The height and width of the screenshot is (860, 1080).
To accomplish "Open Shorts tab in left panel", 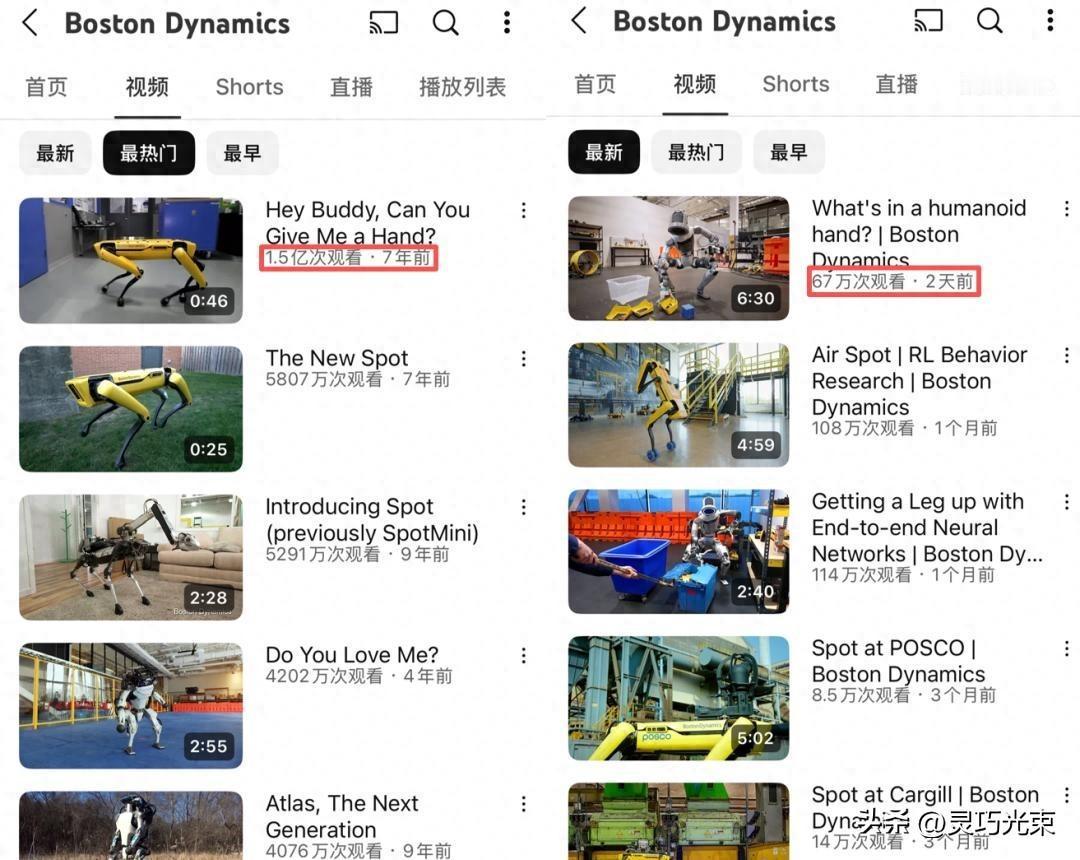I will click(249, 87).
